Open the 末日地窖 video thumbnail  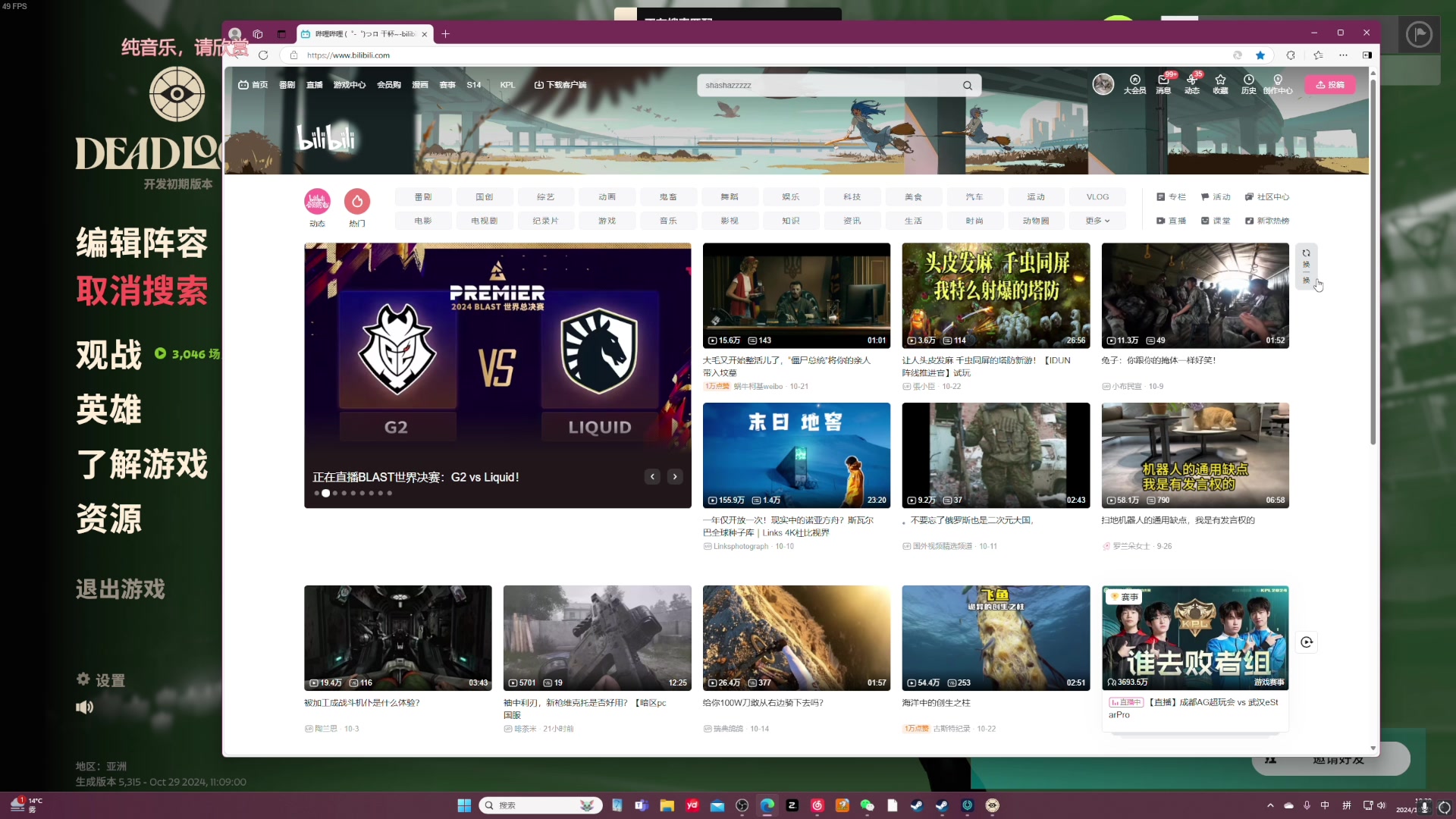pos(796,455)
